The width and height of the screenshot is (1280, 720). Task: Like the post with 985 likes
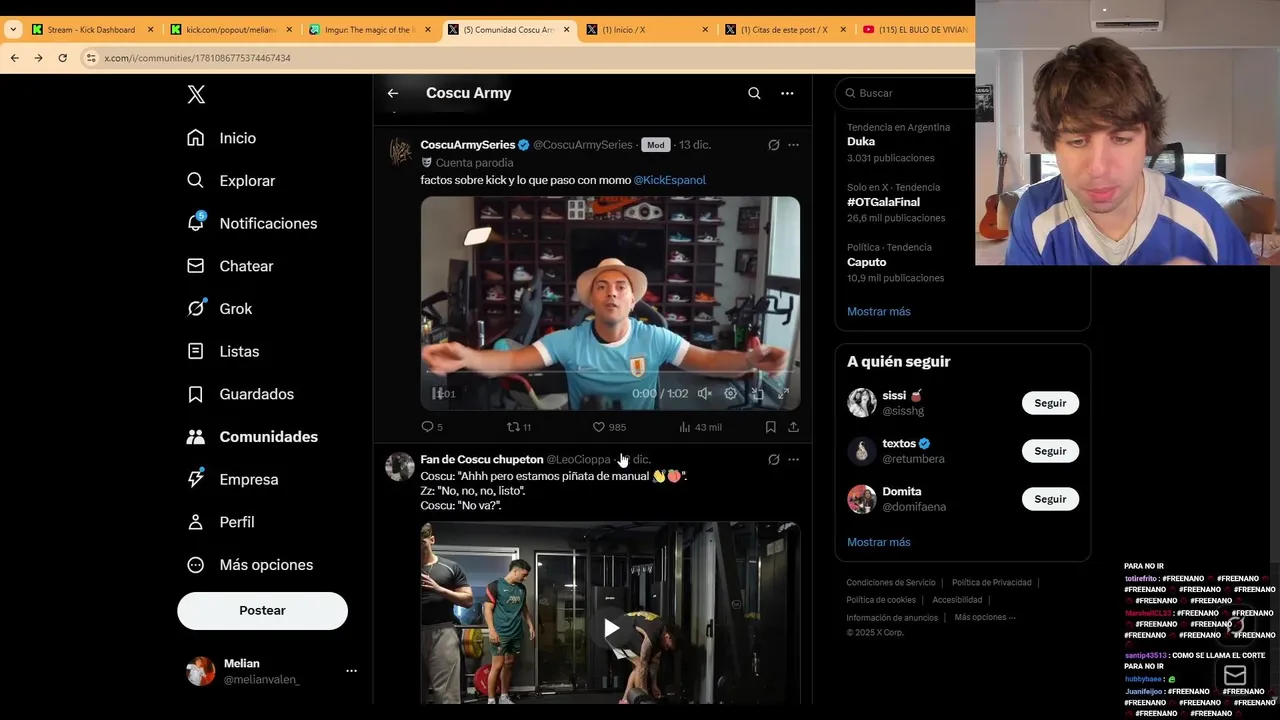tap(609, 427)
